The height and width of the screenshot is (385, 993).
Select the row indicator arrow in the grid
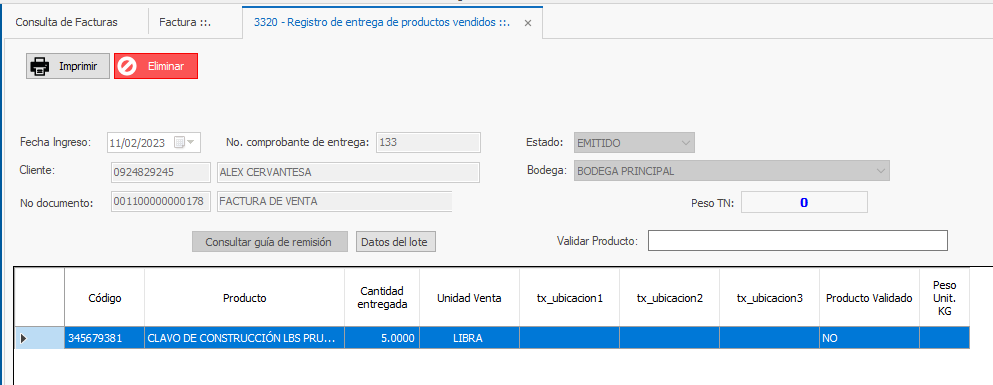pyautogui.click(x=24, y=338)
